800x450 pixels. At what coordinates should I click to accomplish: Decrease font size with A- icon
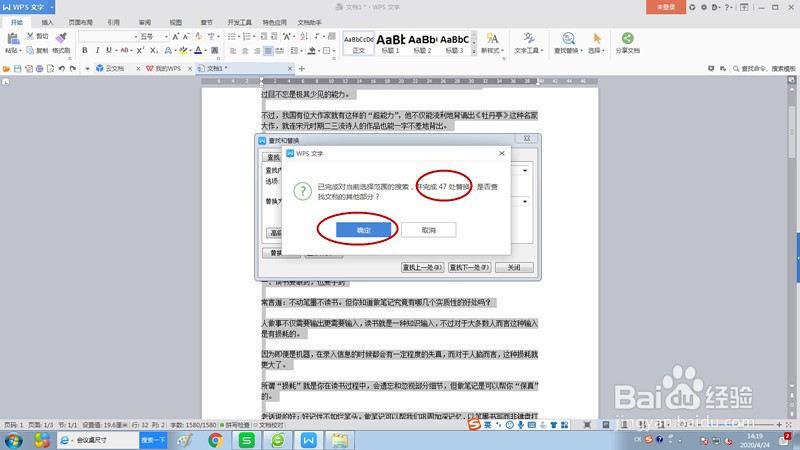[x=186, y=36]
